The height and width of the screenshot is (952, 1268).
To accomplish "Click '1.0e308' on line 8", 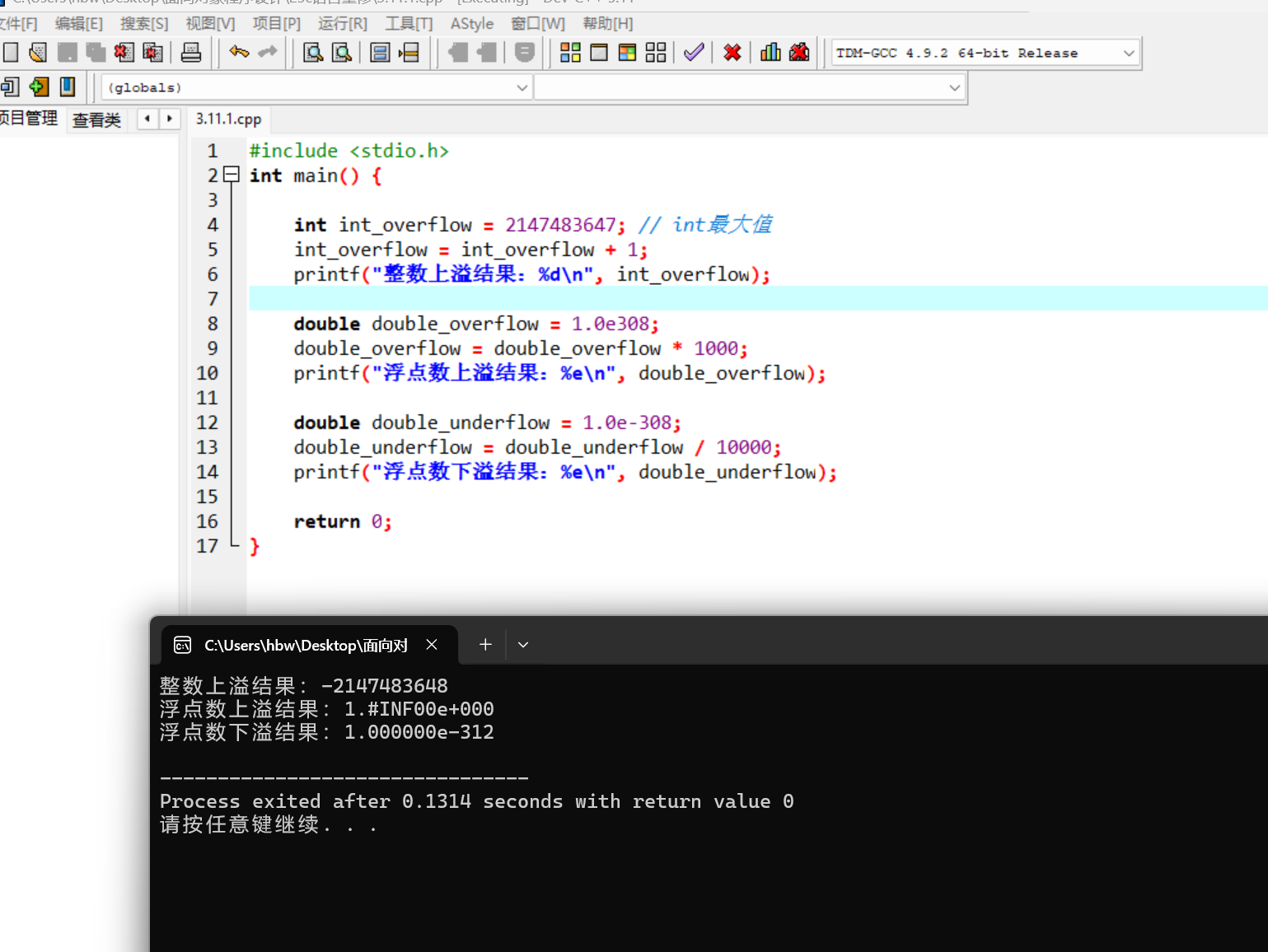I will click(611, 324).
